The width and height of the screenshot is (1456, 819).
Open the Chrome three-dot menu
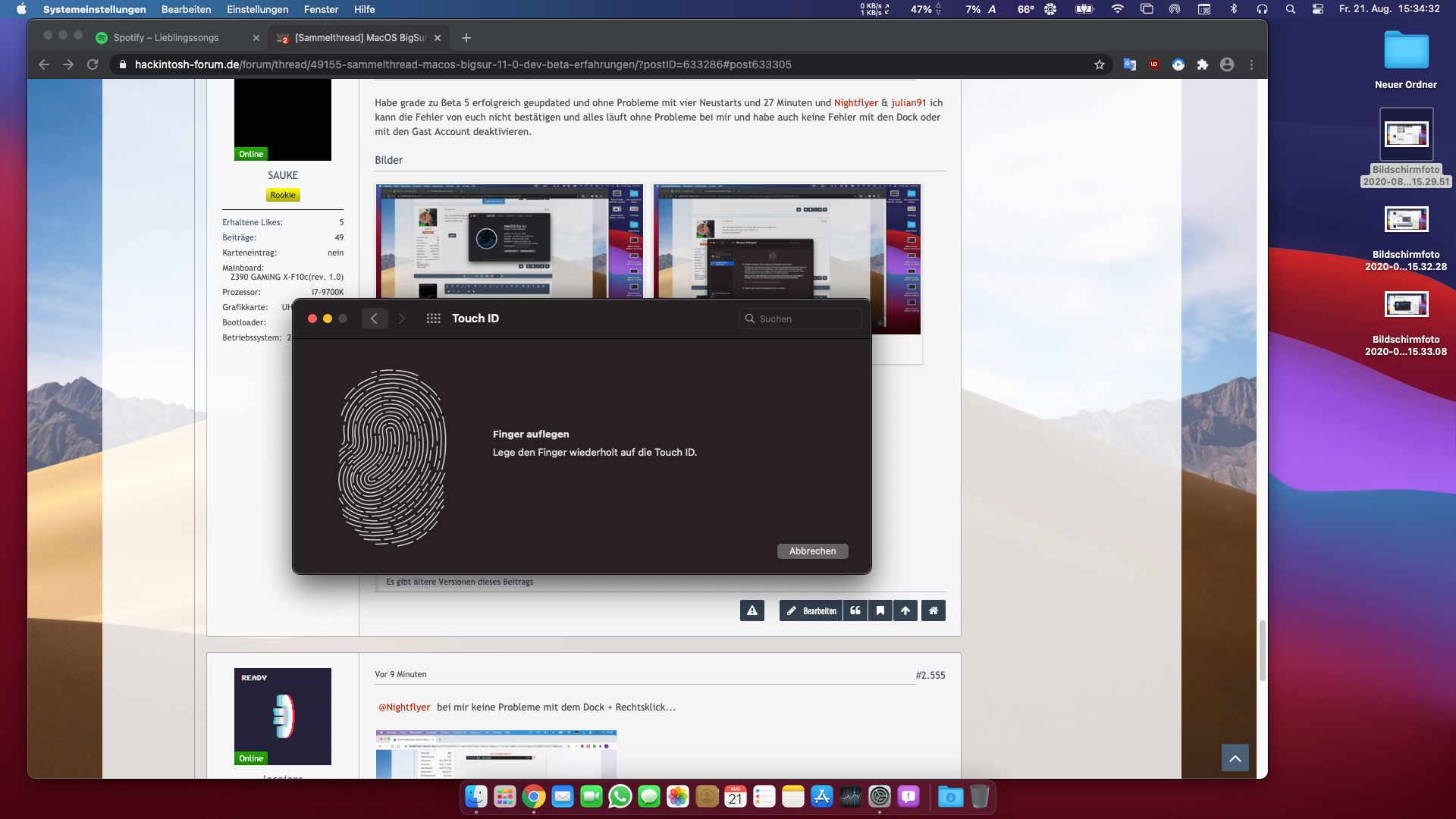click(x=1252, y=64)
